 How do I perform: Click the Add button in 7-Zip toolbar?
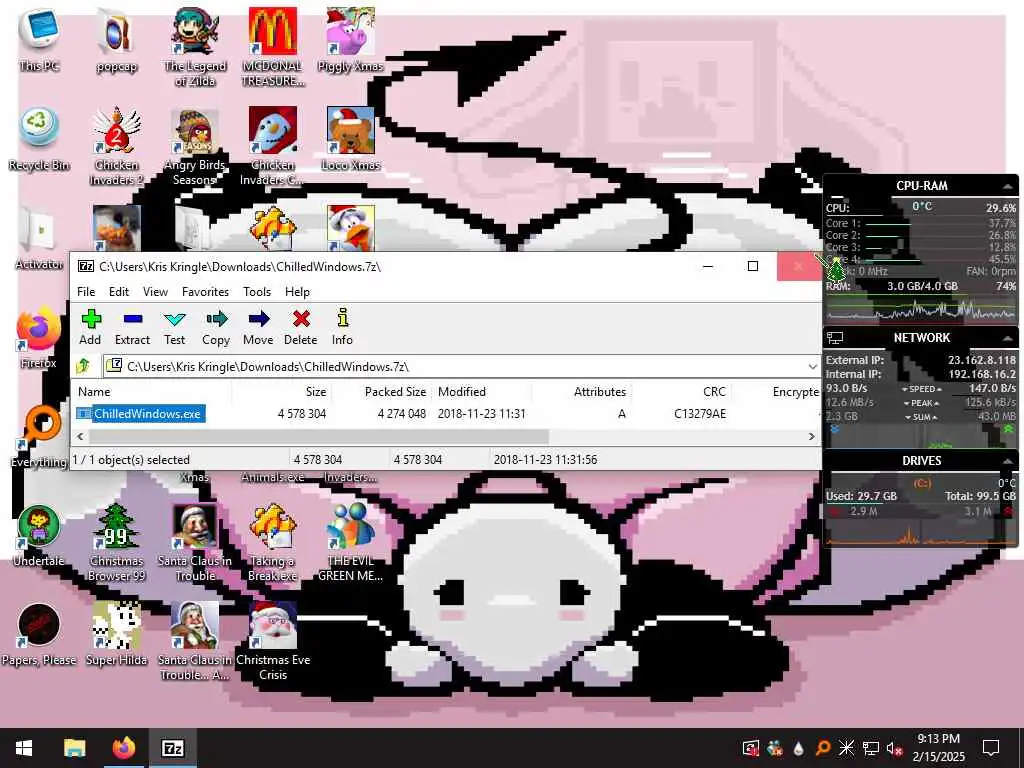(90, 327)
